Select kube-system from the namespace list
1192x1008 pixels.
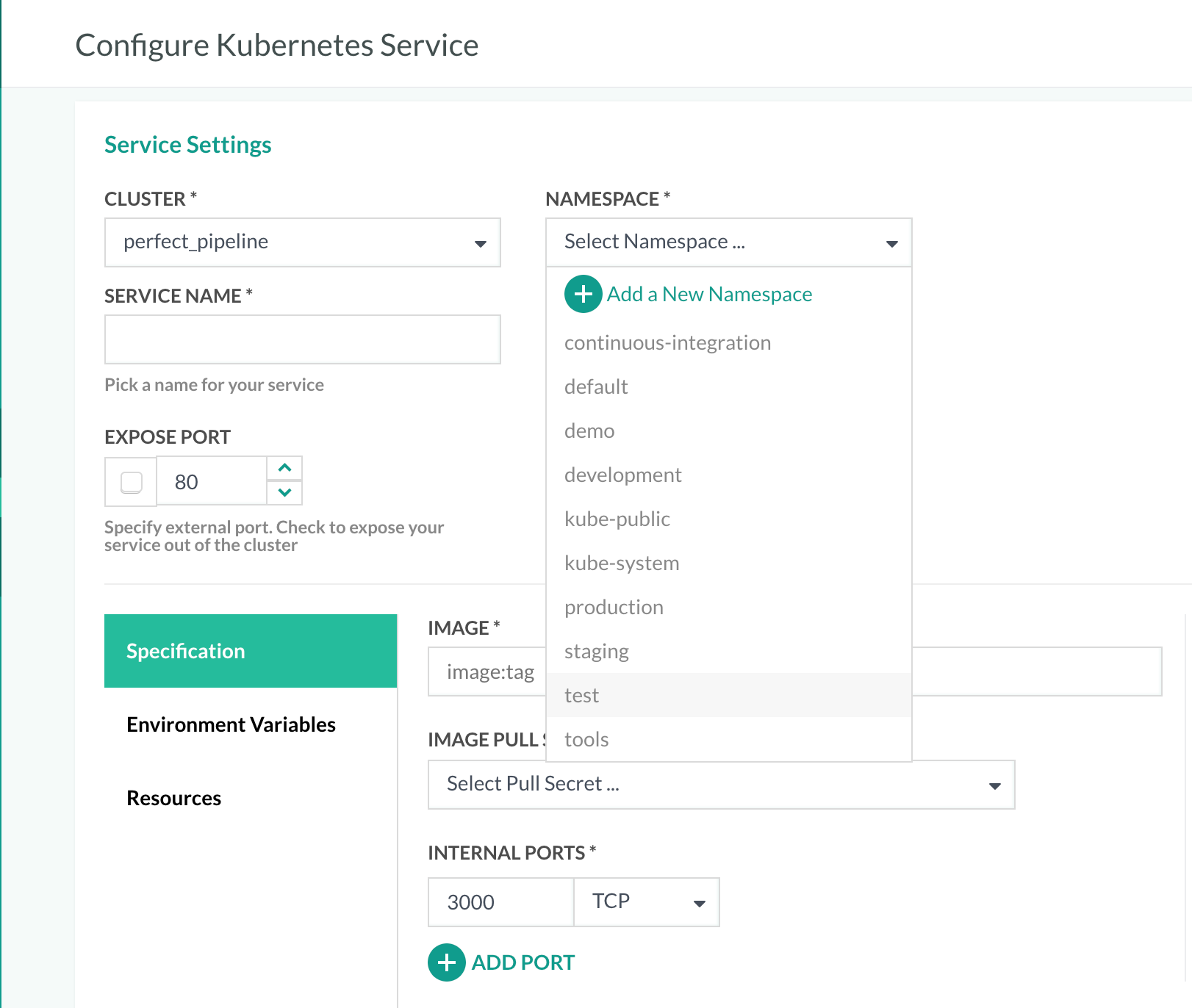(622, 564)
